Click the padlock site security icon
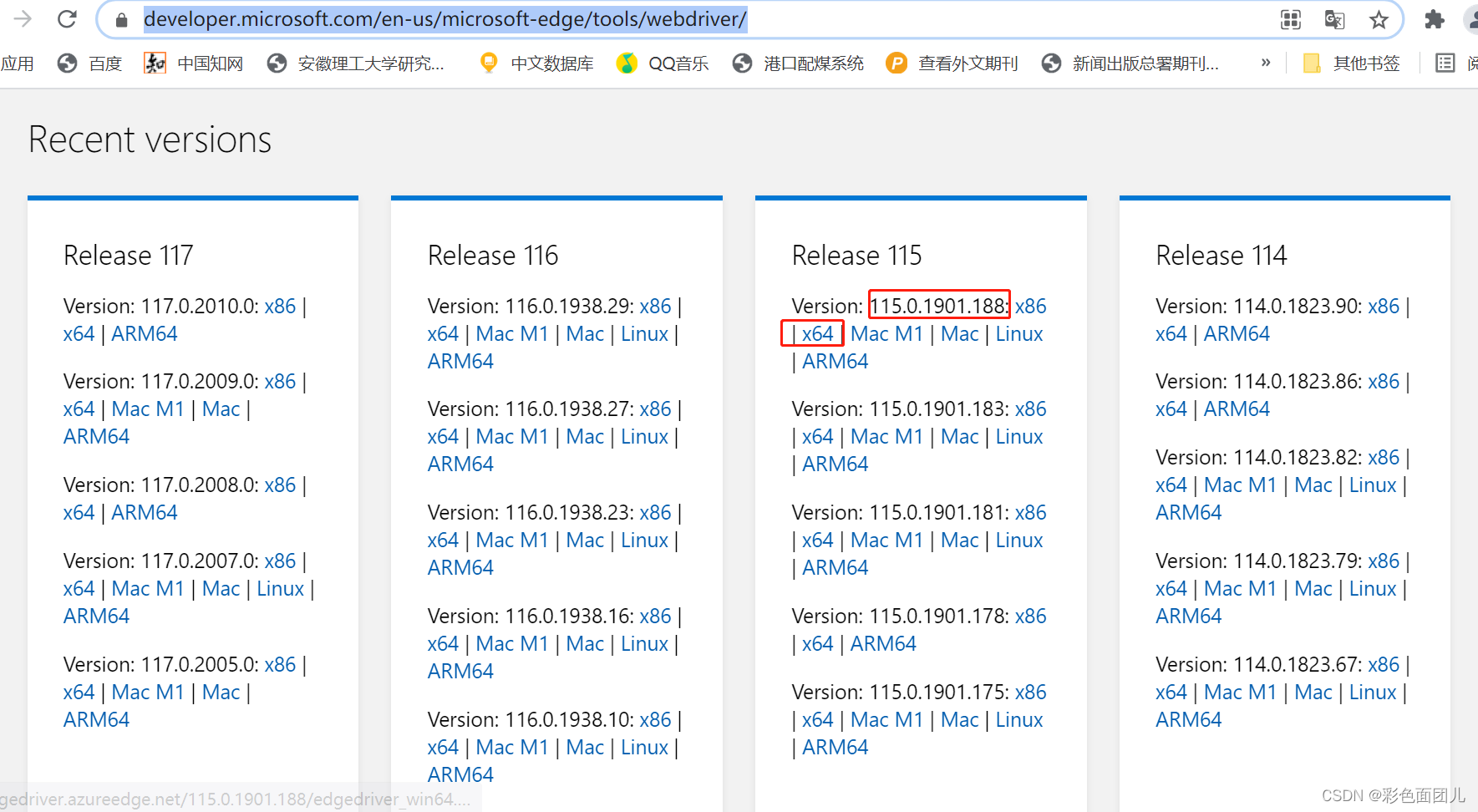Viewport: 1478px width, 812px height. click(x=121, y=20)
